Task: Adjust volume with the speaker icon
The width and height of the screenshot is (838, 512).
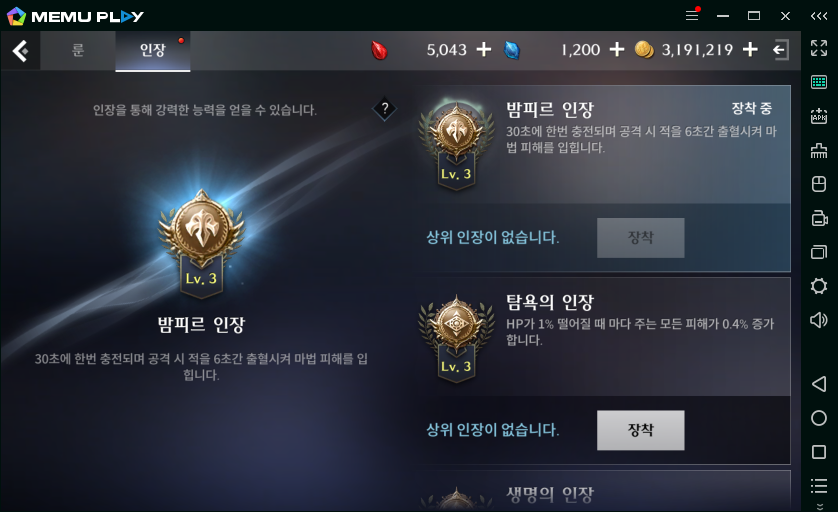Action: [x=819, y=320]
